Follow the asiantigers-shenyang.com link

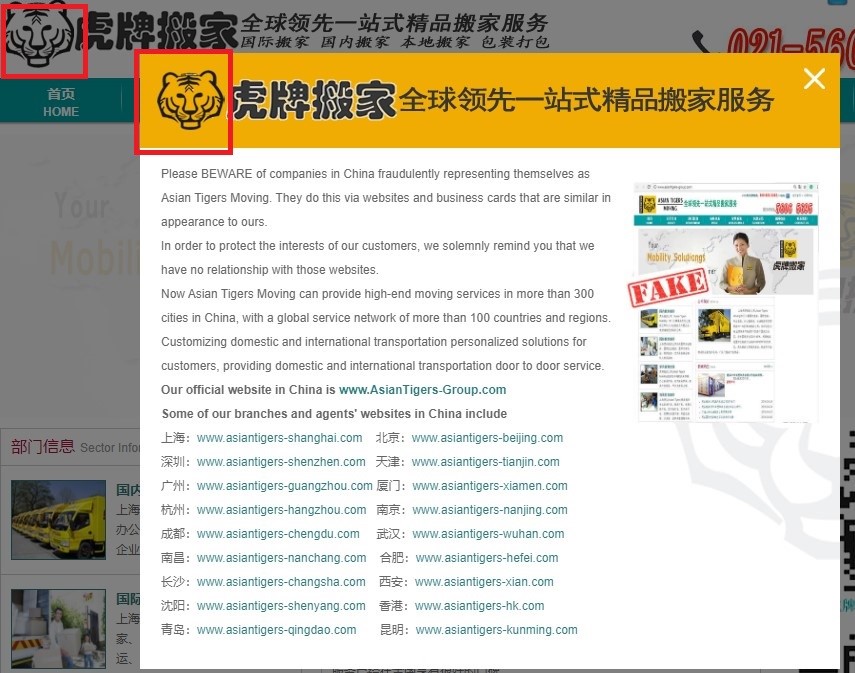coord(281,606)
